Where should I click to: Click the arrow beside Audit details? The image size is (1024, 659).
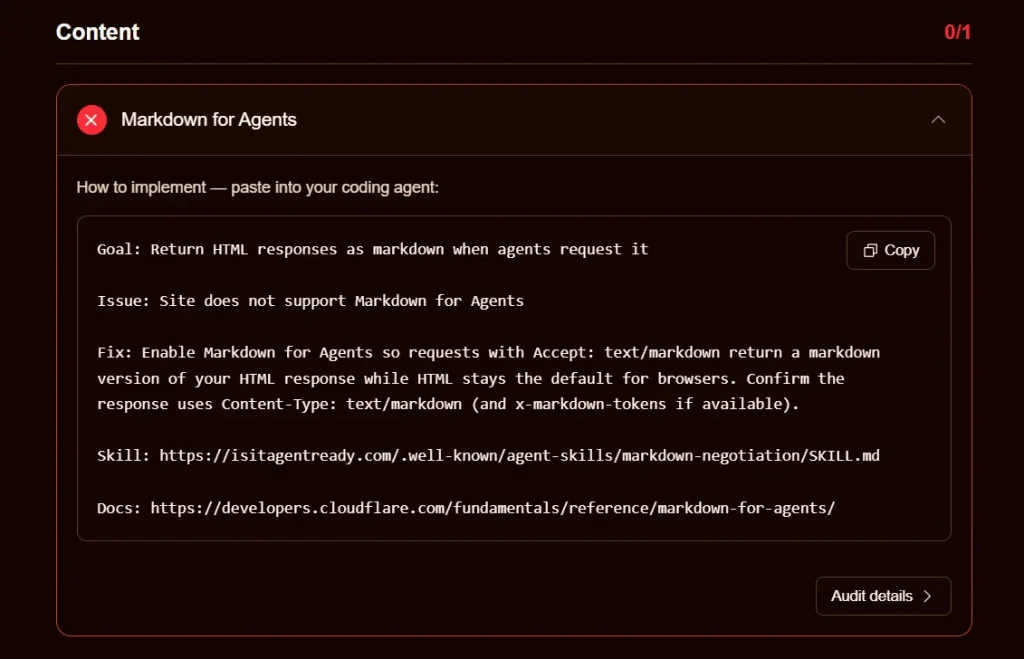pos(928,596)
